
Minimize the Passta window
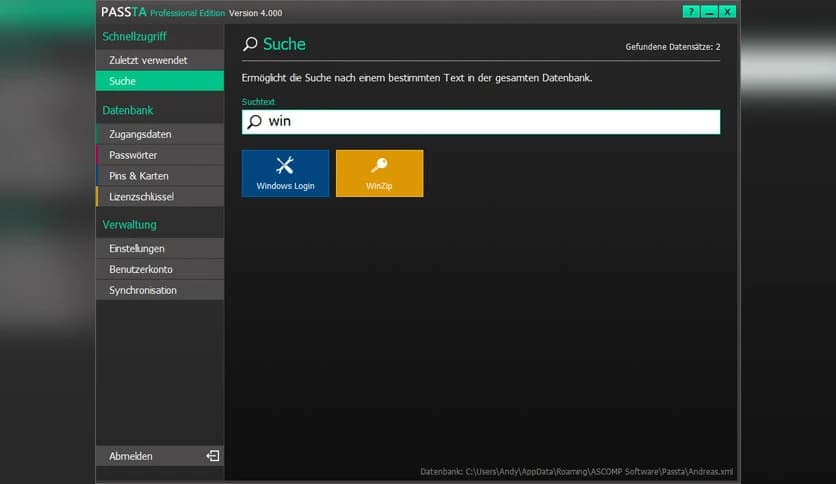709,12
